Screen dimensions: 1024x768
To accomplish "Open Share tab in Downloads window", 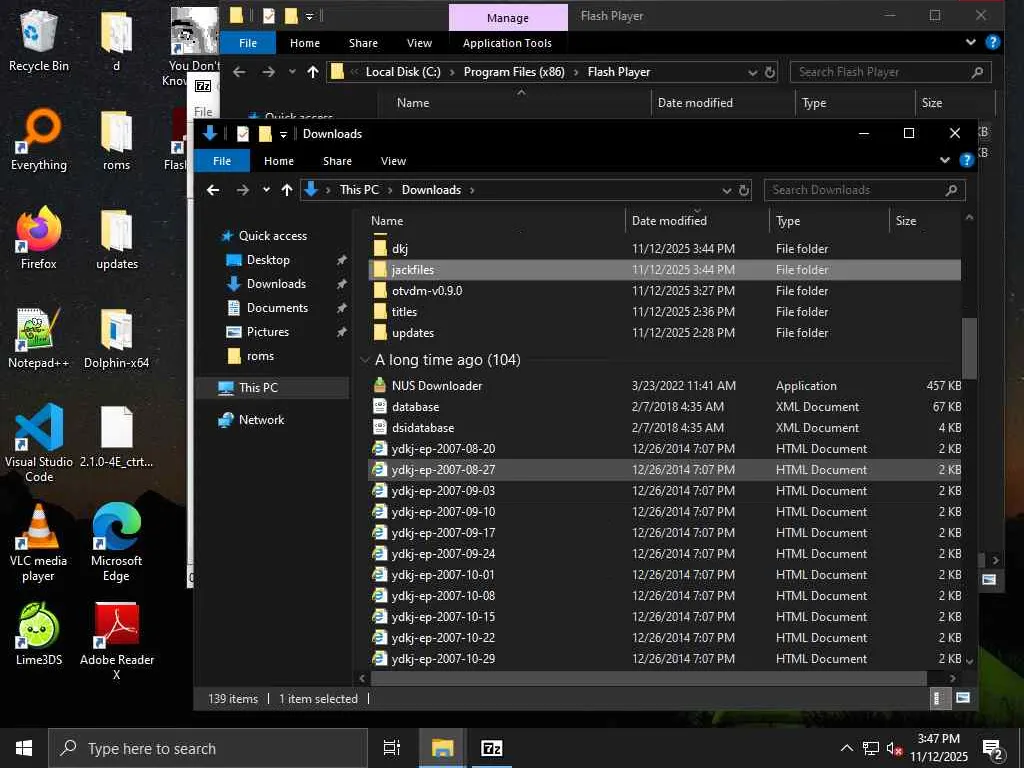I will pyautogui.click(x=337, y=161).
